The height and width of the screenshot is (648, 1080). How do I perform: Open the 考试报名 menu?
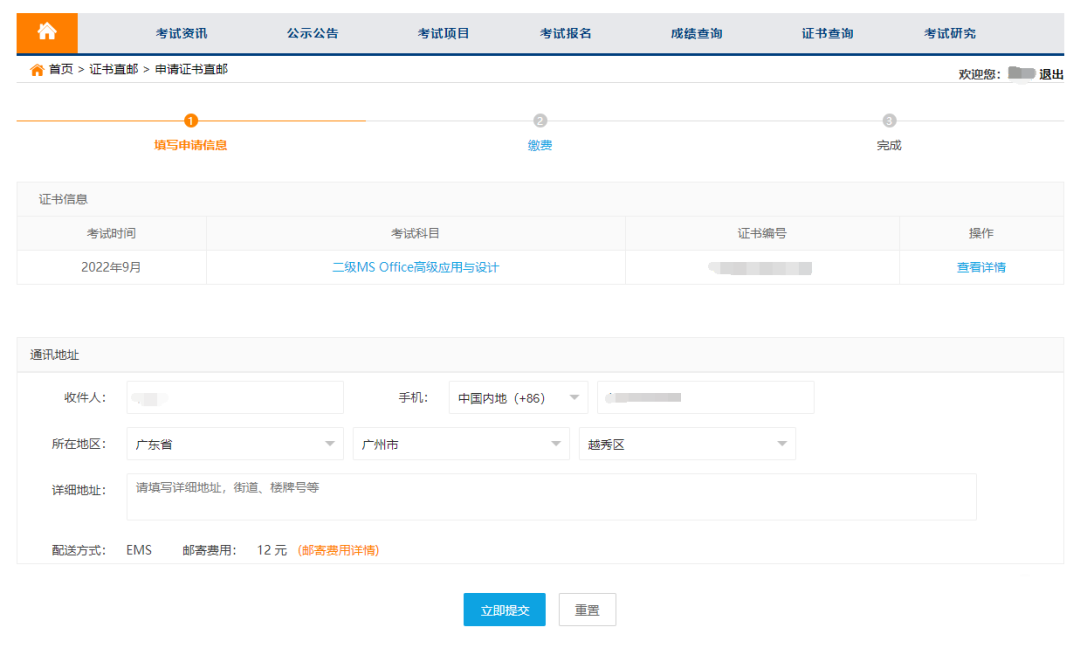pyautogui.click(x=565, y=33)
